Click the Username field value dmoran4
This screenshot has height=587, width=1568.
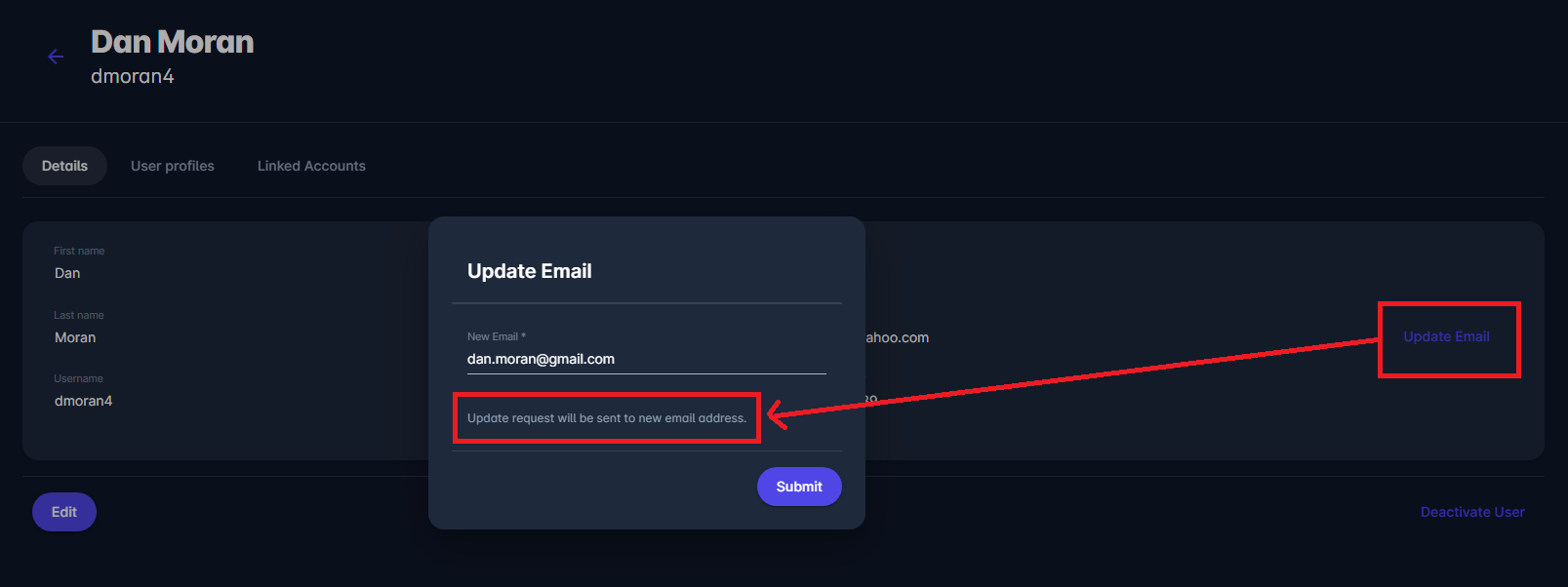[x=83, y=401]
